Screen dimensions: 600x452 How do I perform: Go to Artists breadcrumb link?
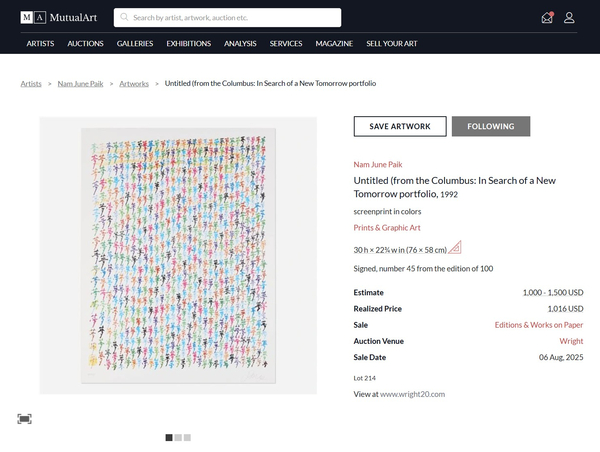[31, 83]
